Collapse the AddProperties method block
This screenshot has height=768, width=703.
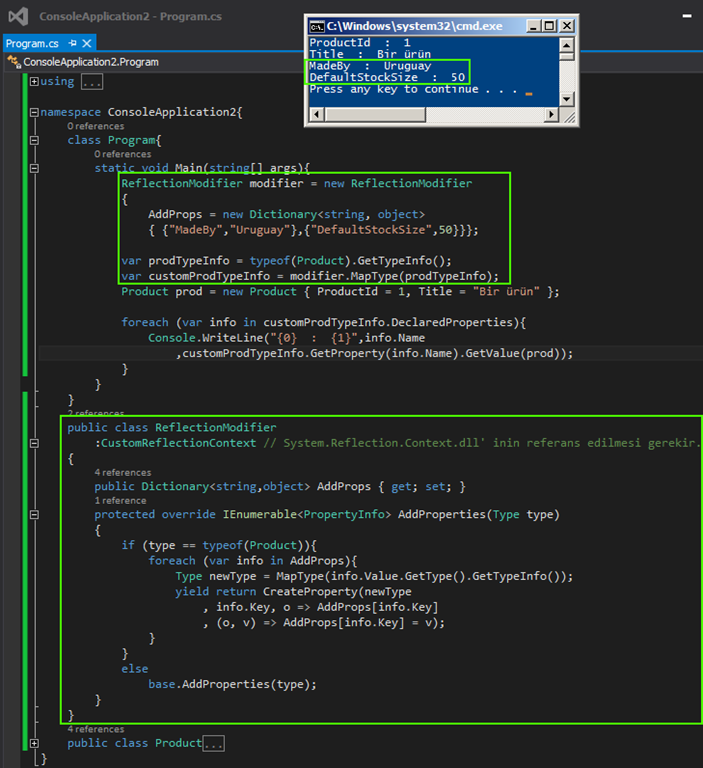point(35,515)
